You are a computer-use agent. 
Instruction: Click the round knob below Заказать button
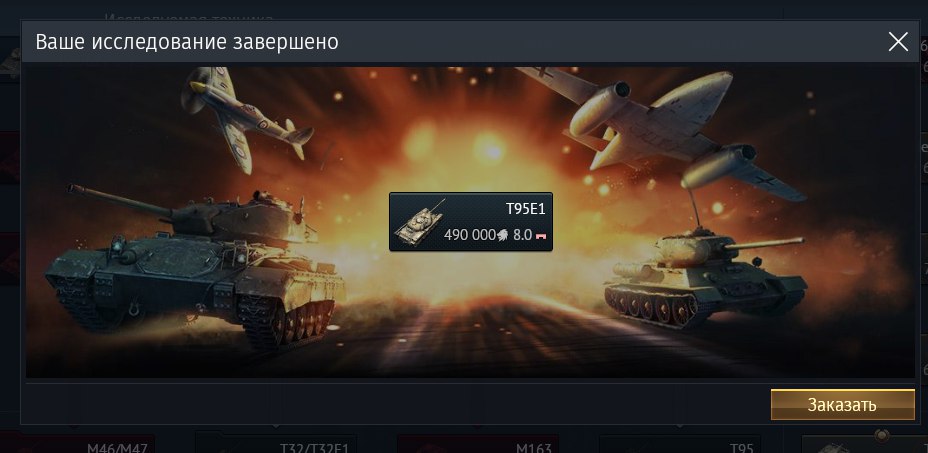882,435
